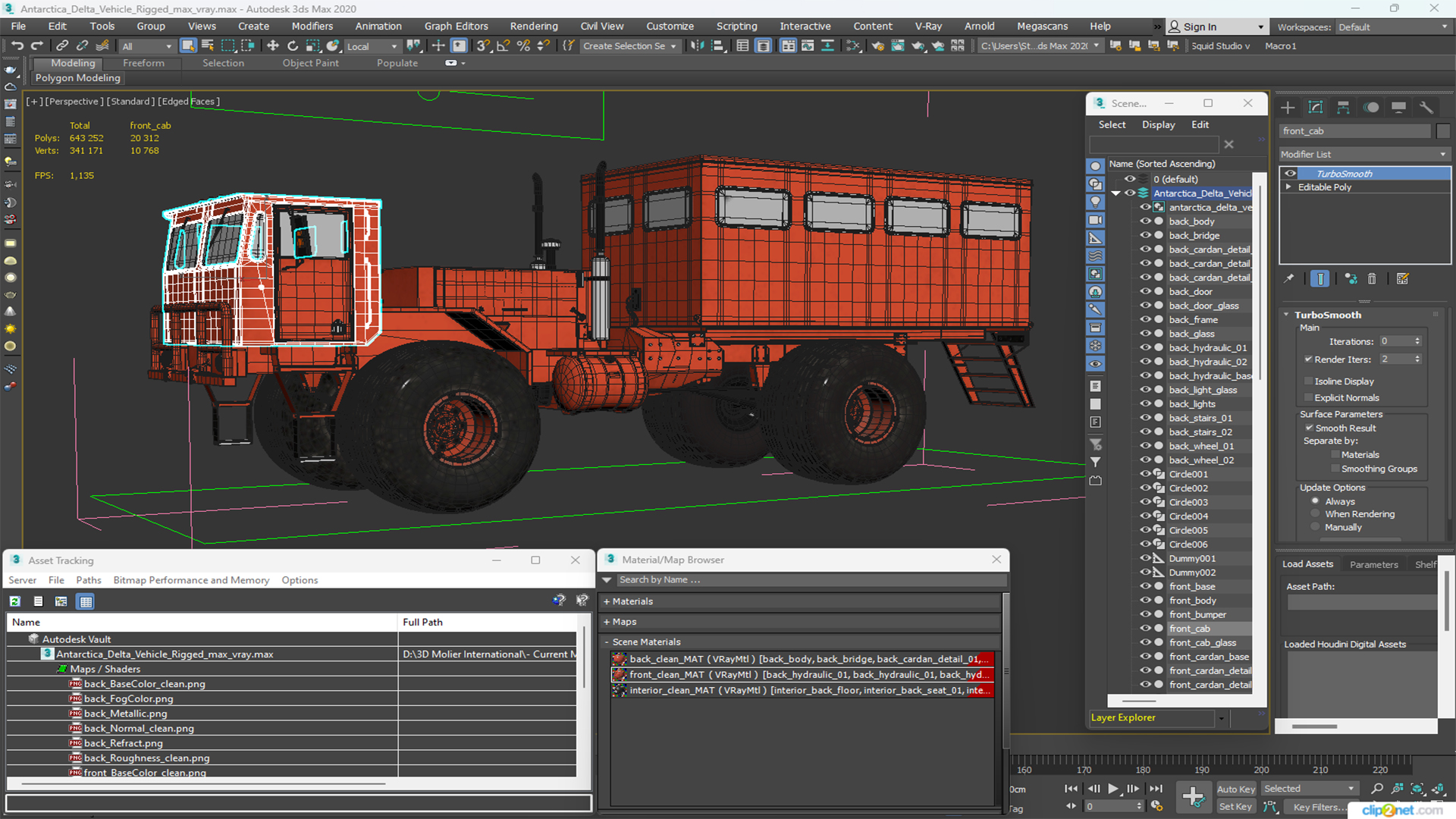Viewport: 1456px width, 819px height.
Task: Go to the end frame
Action: [x=1156, y=789]
